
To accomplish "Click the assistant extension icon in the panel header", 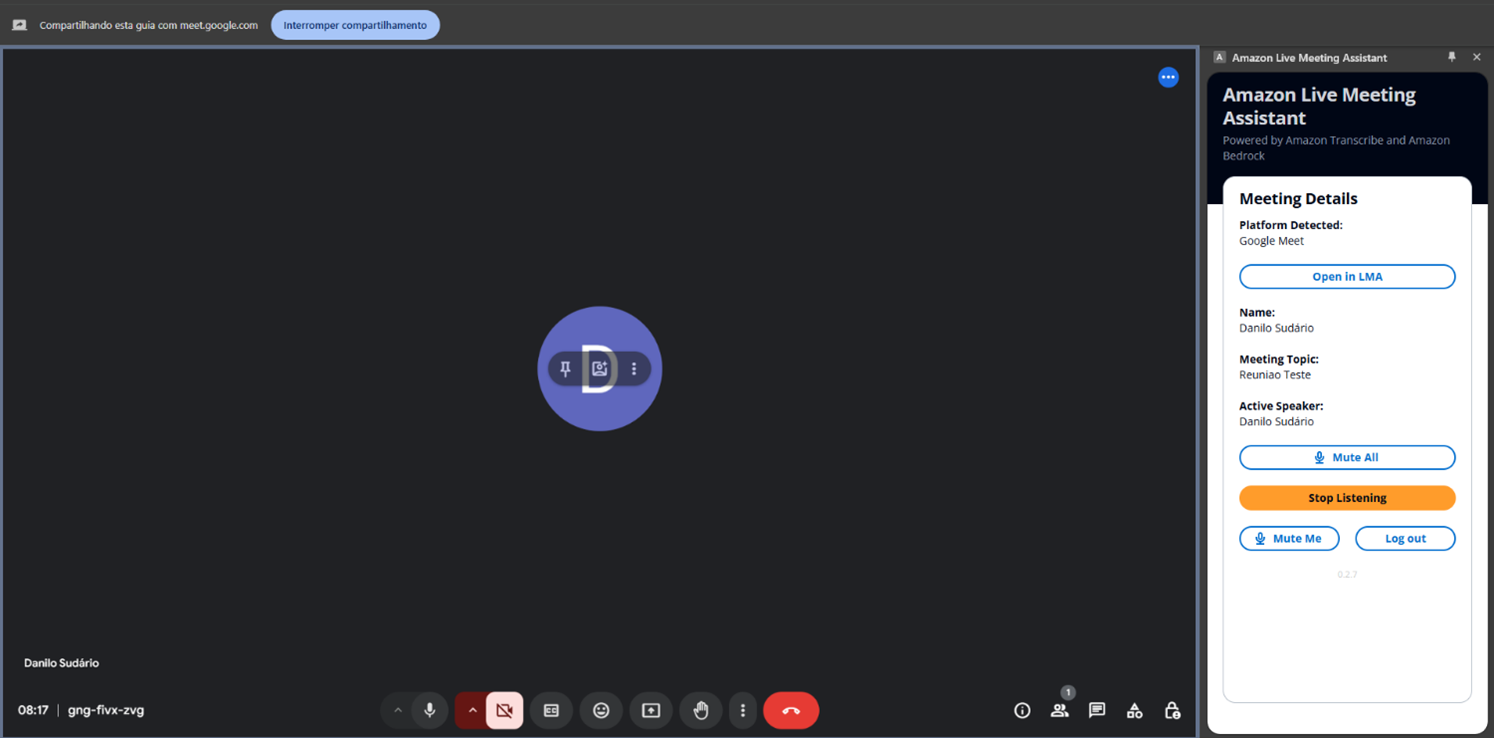I will [1219, 57].
